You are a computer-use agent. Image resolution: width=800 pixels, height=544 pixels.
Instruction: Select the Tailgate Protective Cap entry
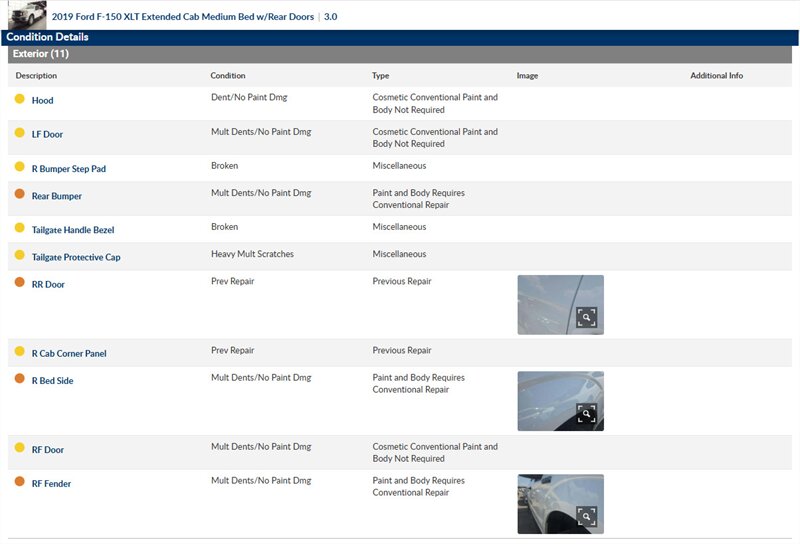[75, 257]
